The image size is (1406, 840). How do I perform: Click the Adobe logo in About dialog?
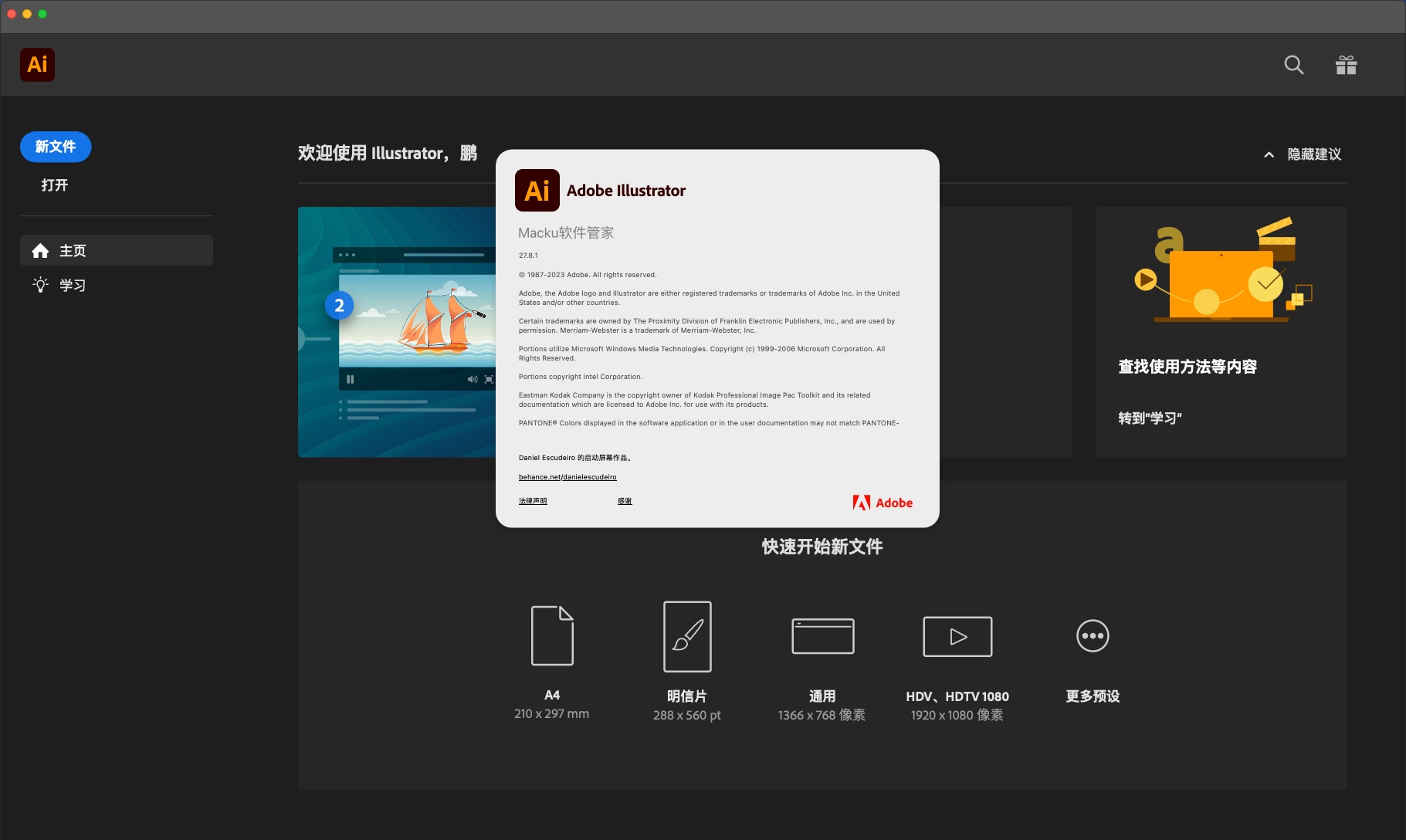pyautogui.click(x=883, y=503)
